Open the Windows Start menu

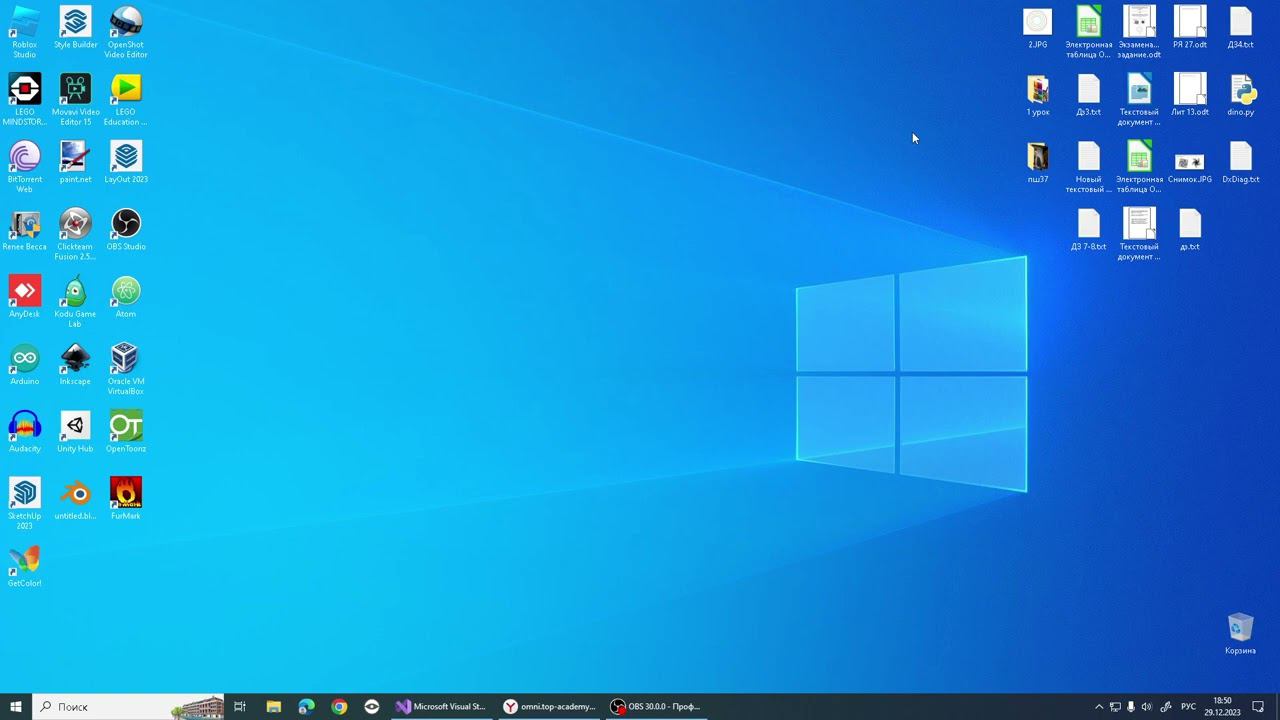click(16, 706)
